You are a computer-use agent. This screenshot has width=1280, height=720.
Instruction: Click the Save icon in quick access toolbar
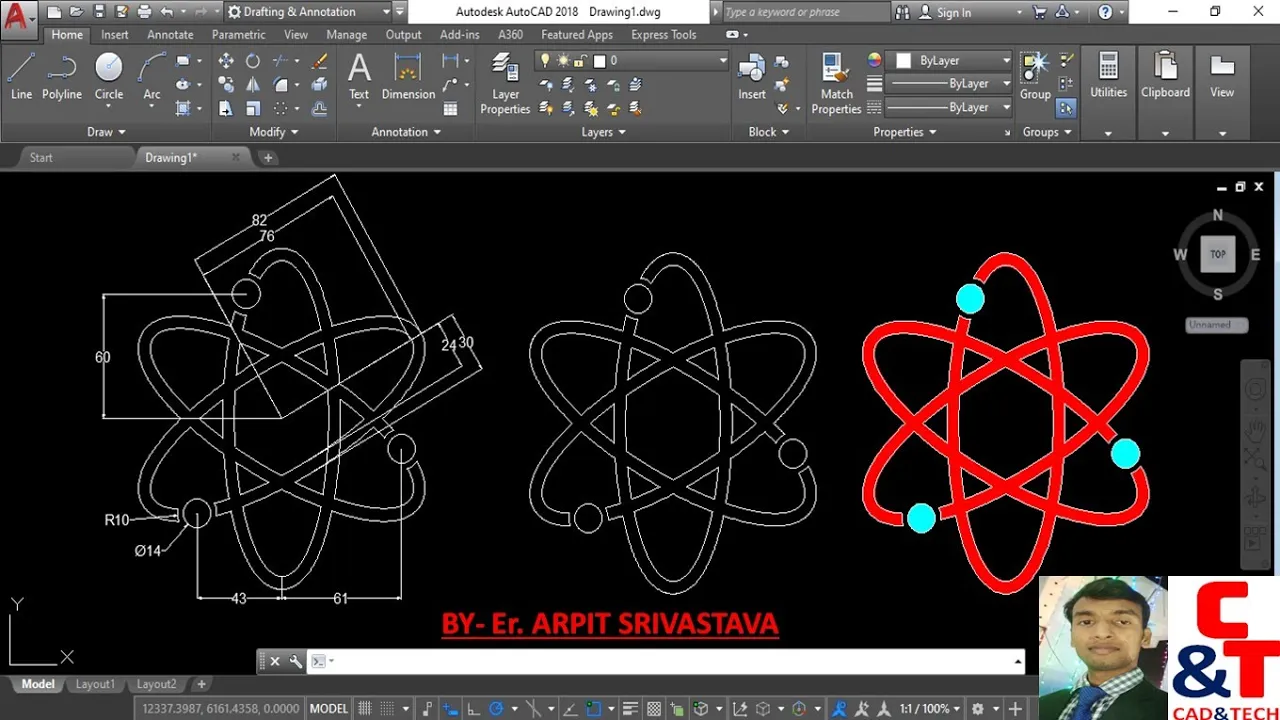pyautogui.click(x=97, y=12)
